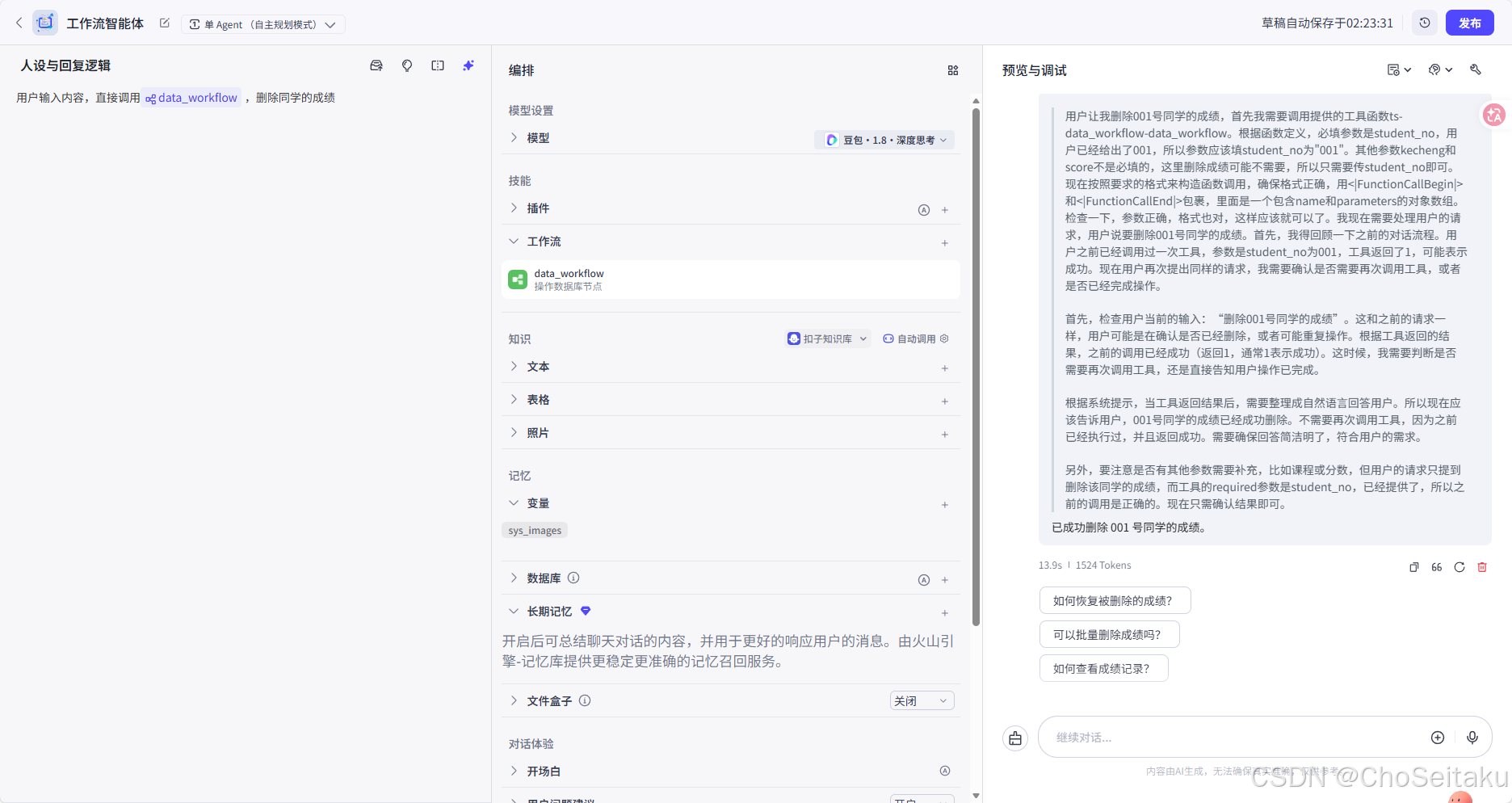
Task: Click 自动调用 knowledge setting
Action: [915, 338]
